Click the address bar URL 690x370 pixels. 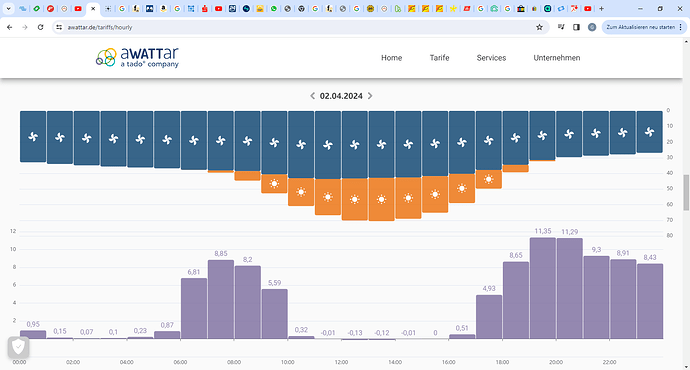(x=100, y=27)
